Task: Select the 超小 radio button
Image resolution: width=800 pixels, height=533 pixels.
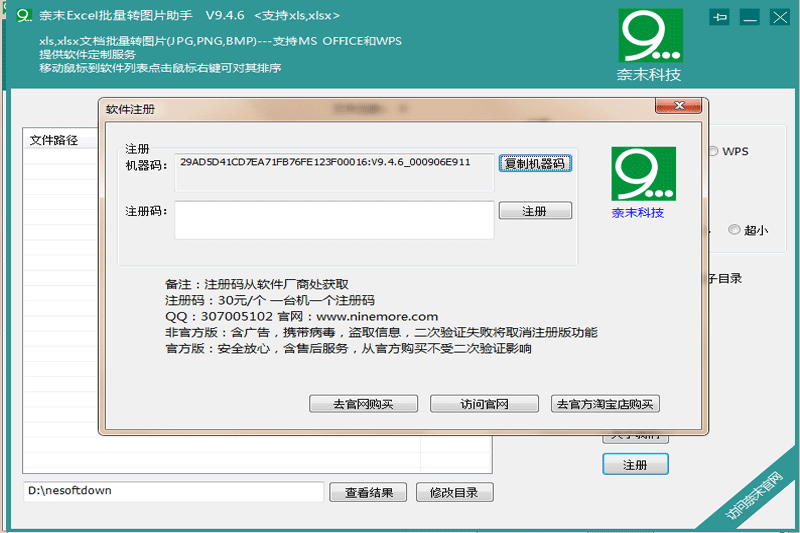Action: (734, 230)
